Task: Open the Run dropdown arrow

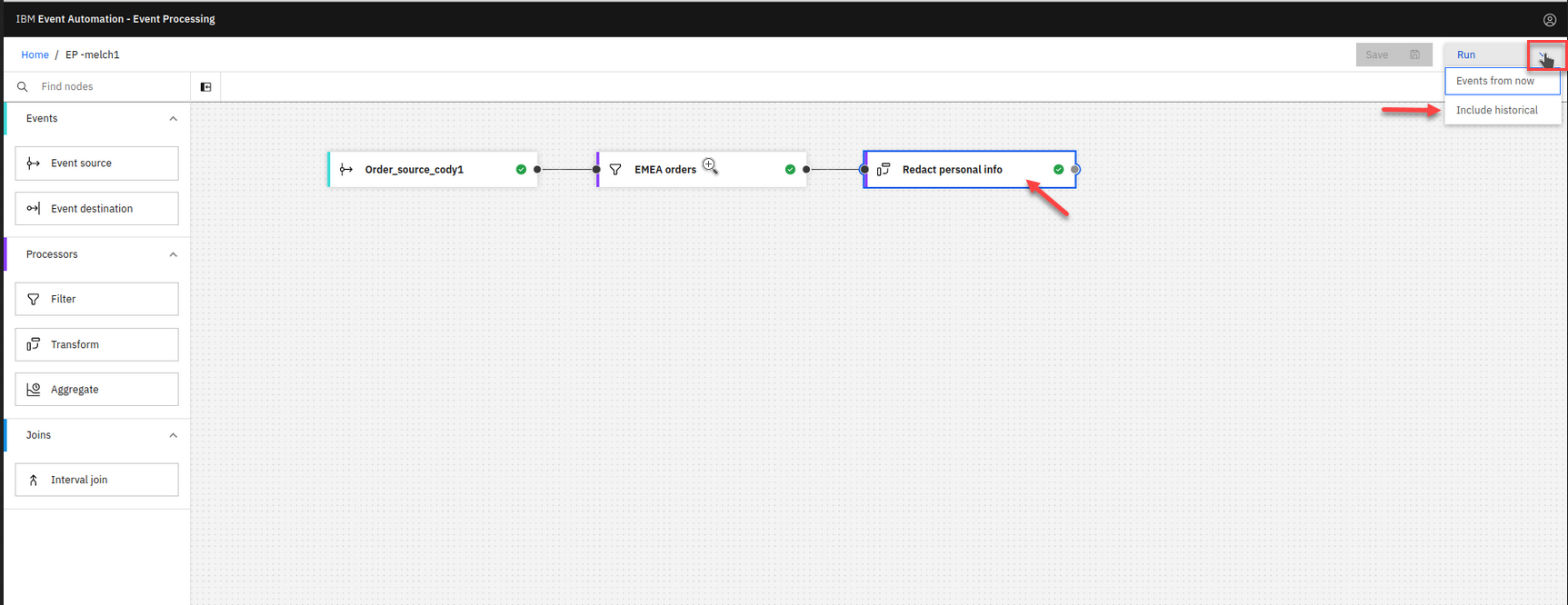Action: coord(1544,55)
